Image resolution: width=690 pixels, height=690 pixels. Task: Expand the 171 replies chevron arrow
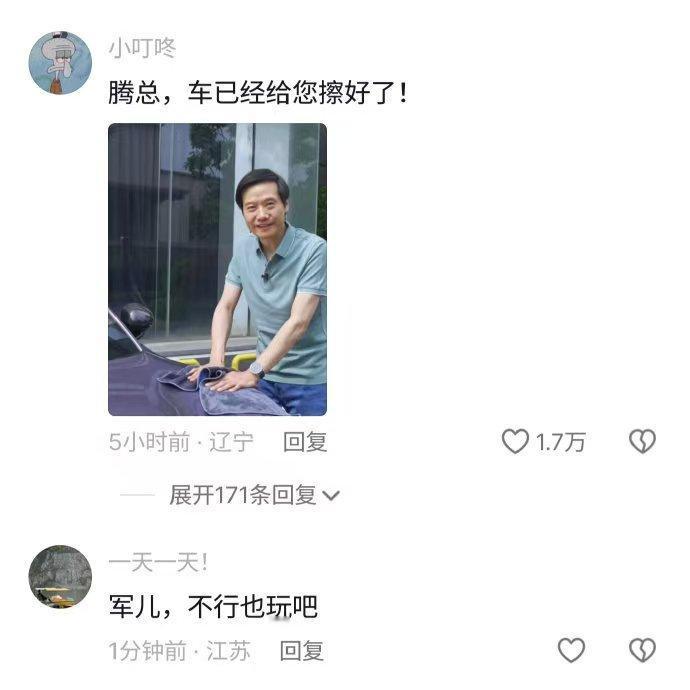click(330, 496)
